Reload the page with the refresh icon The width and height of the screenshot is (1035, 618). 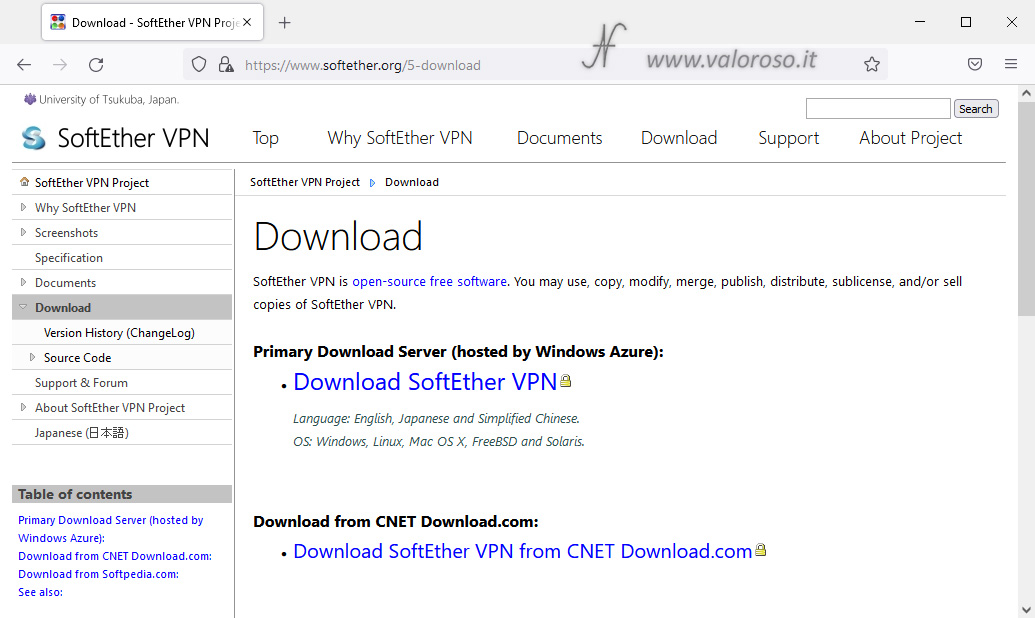[96, 65]
